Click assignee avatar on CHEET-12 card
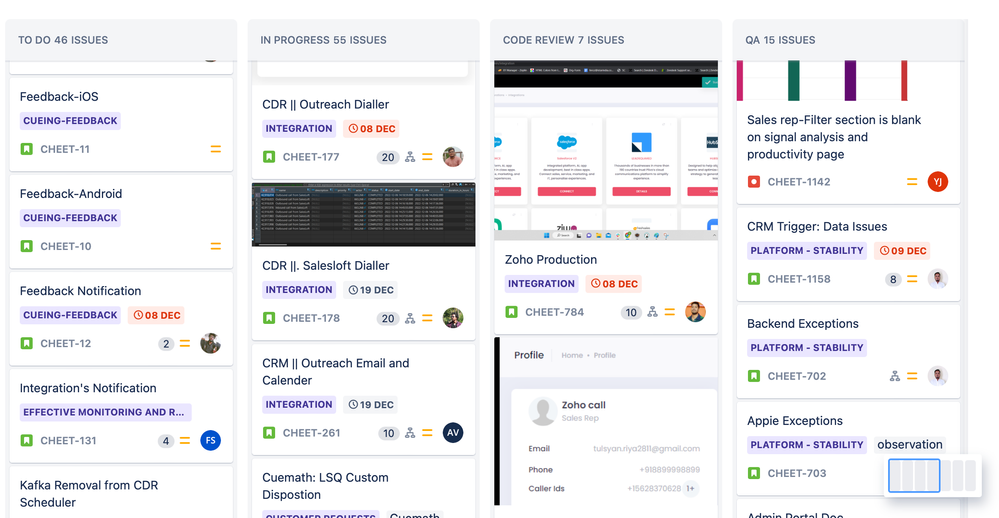 210,343
